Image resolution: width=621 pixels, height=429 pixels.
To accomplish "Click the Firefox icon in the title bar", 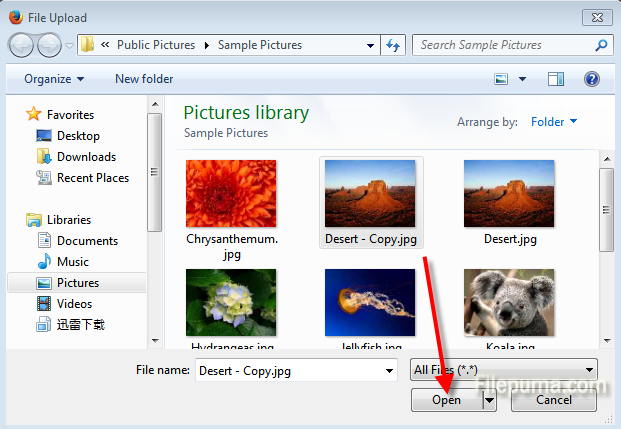I will 15,17.
